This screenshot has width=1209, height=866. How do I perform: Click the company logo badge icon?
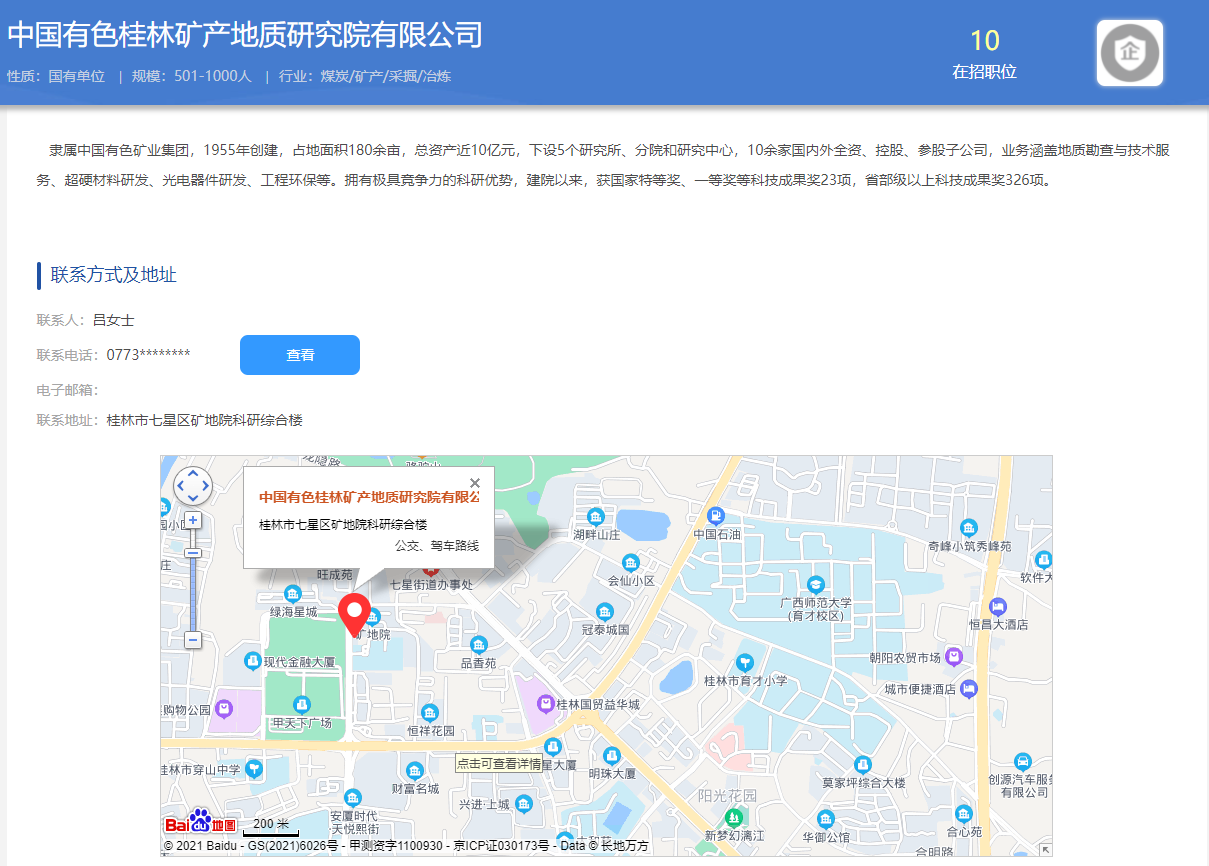(x=1130, y=53)
